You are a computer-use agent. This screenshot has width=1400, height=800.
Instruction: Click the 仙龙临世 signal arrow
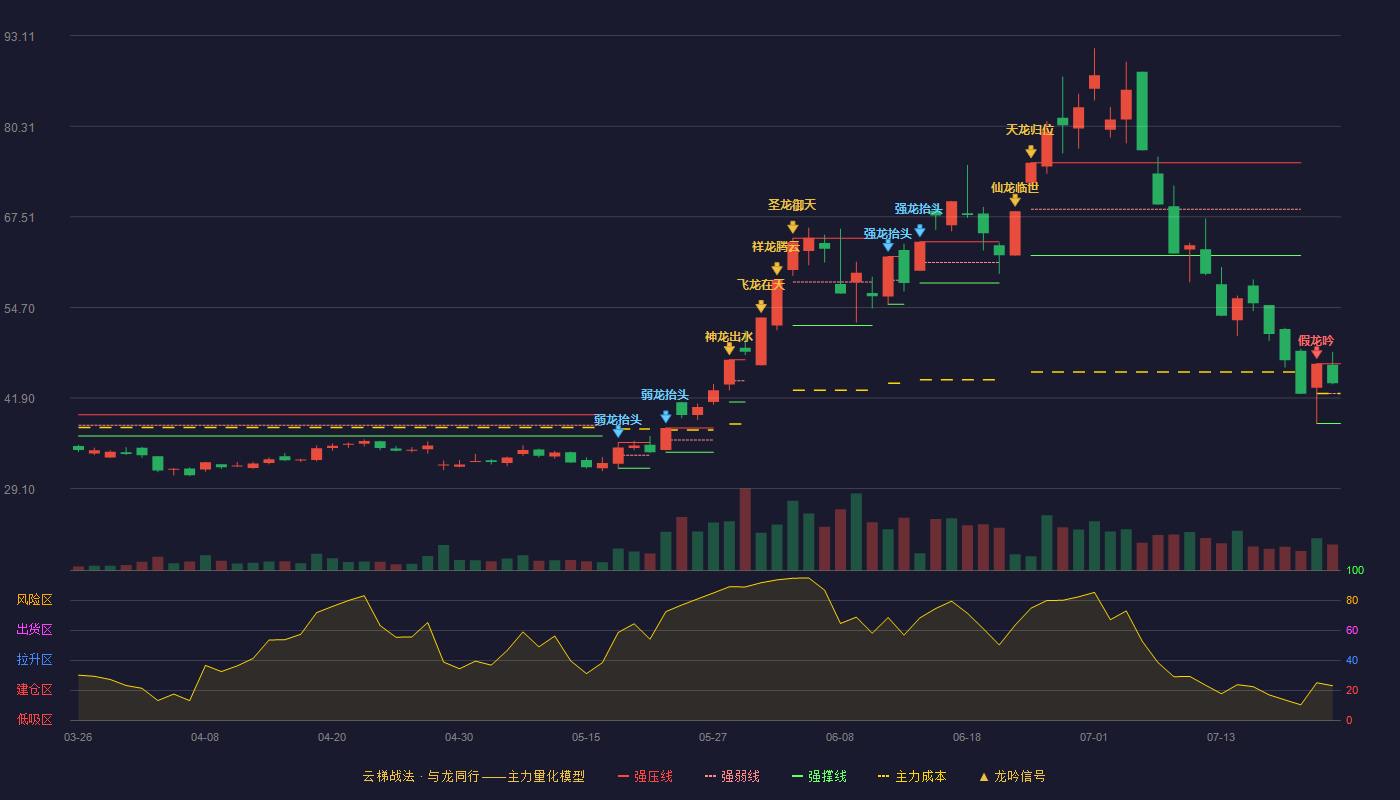(x=1015, y=201)
